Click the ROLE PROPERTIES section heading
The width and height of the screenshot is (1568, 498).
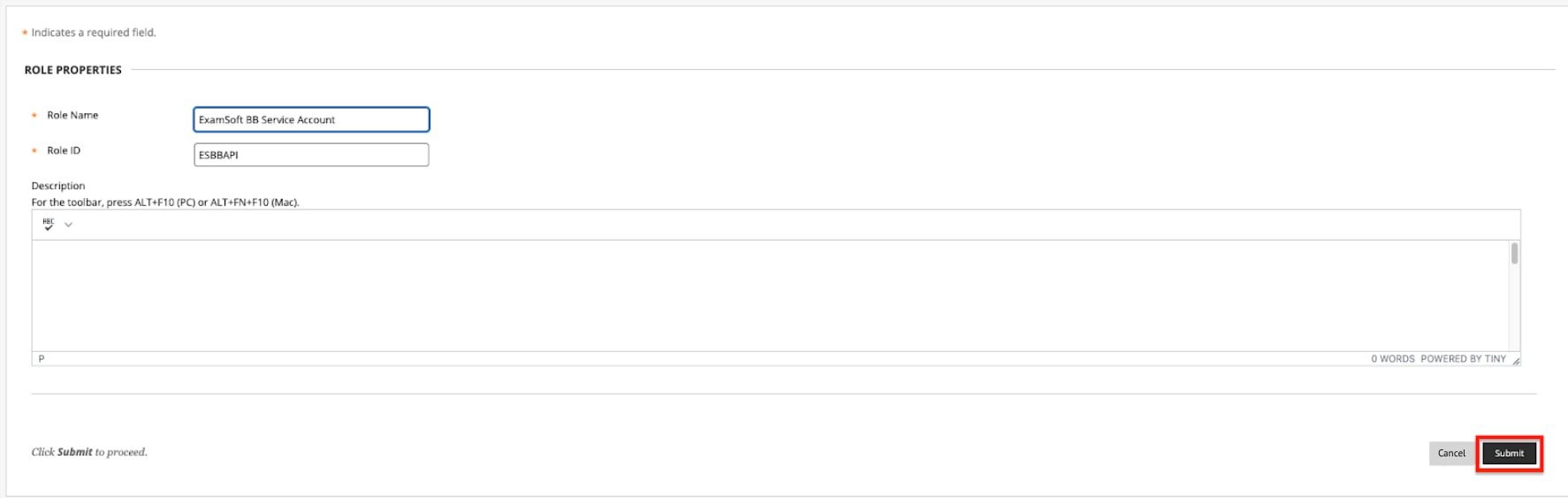click(73, 70)
